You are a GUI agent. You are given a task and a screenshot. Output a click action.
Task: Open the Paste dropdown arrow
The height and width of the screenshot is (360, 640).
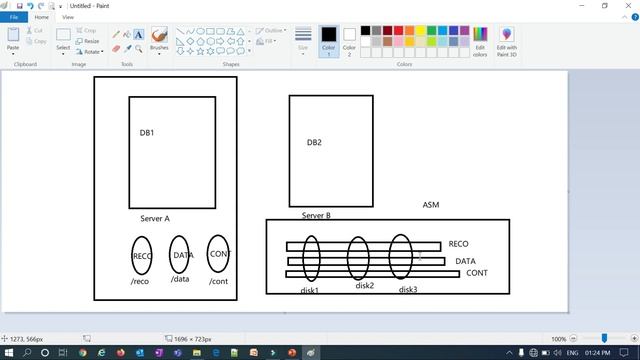pos(13,54)
